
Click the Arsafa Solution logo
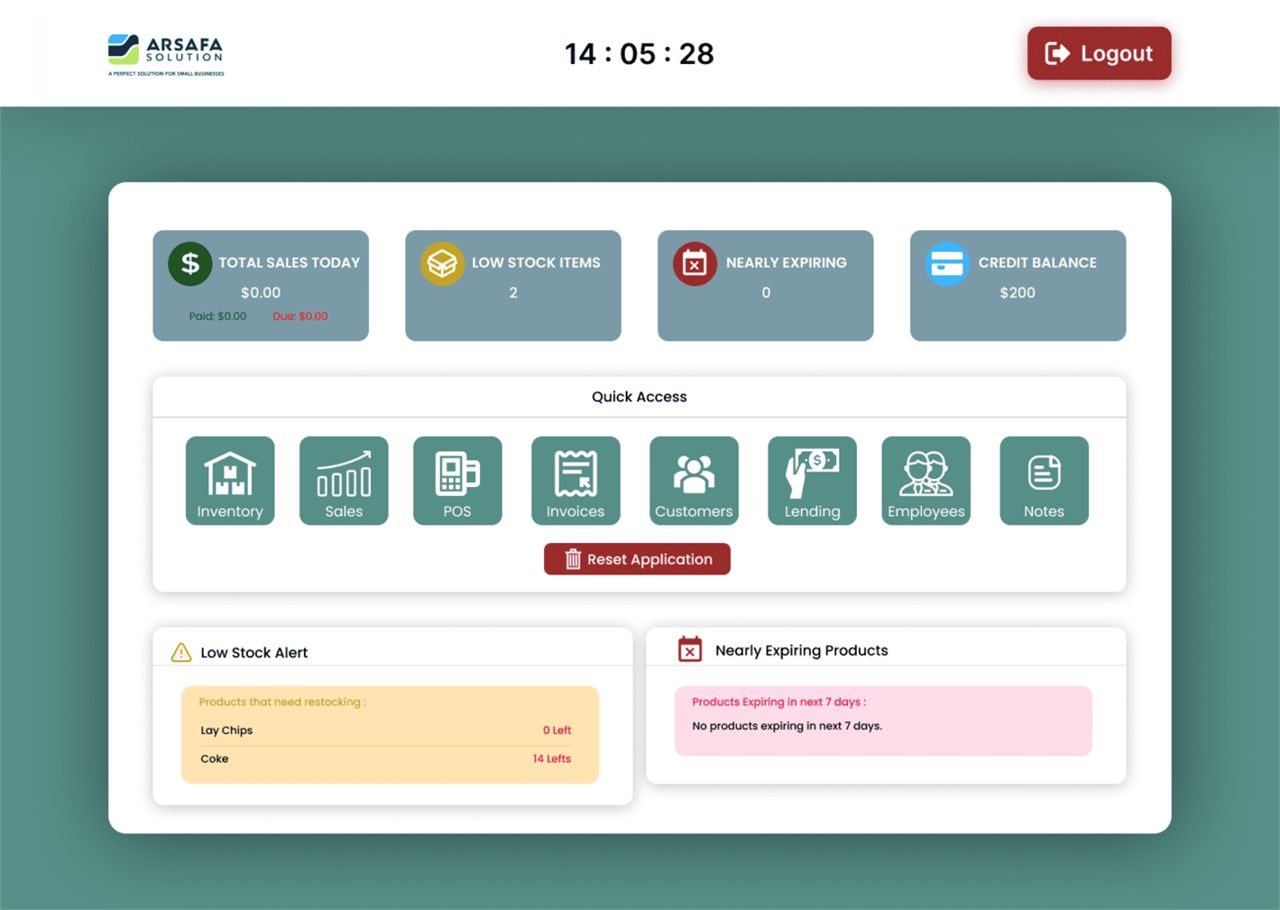pyautogui.click(x=166, y=55)
